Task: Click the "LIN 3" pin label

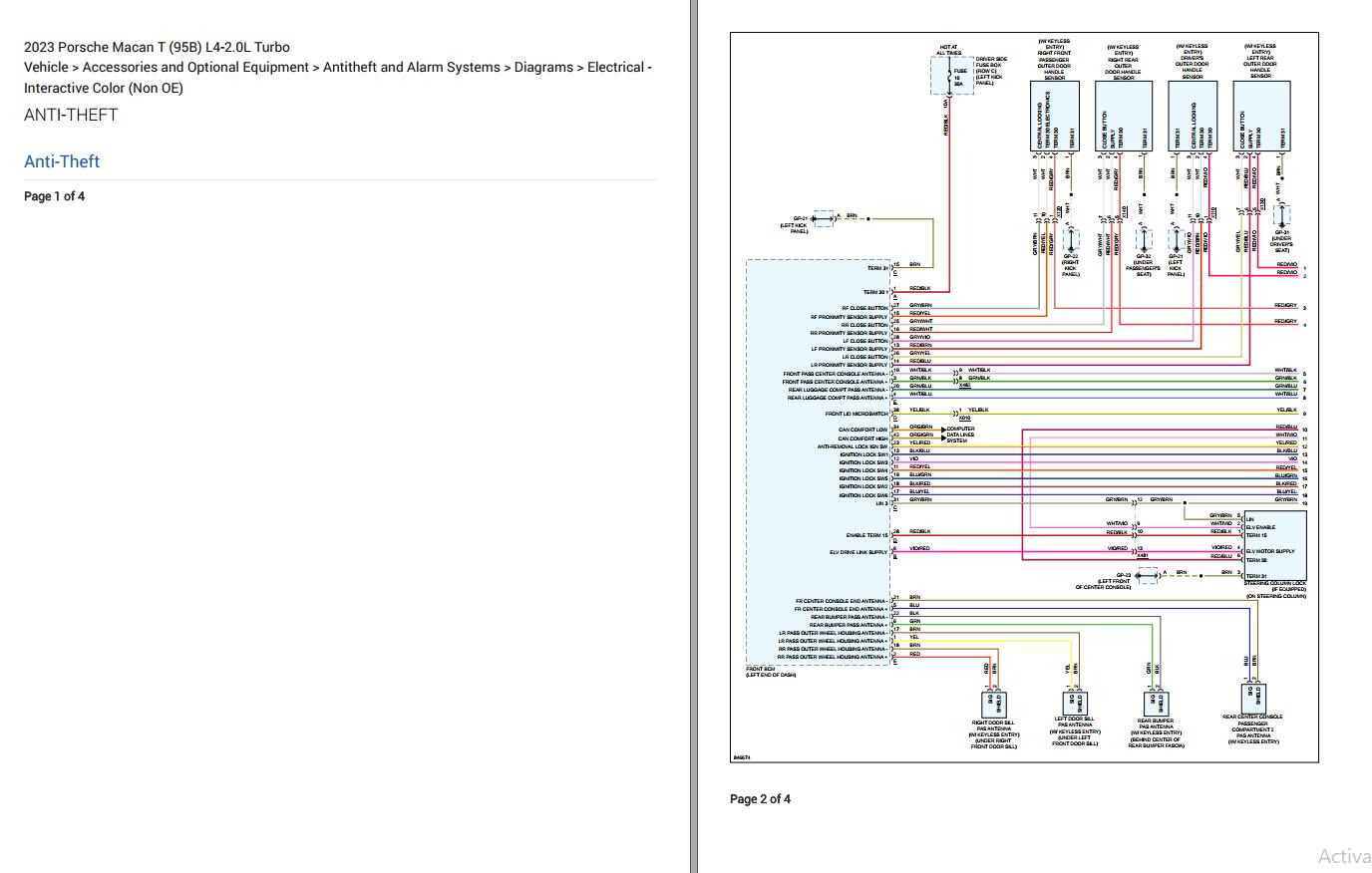Action: click(881, 503)
